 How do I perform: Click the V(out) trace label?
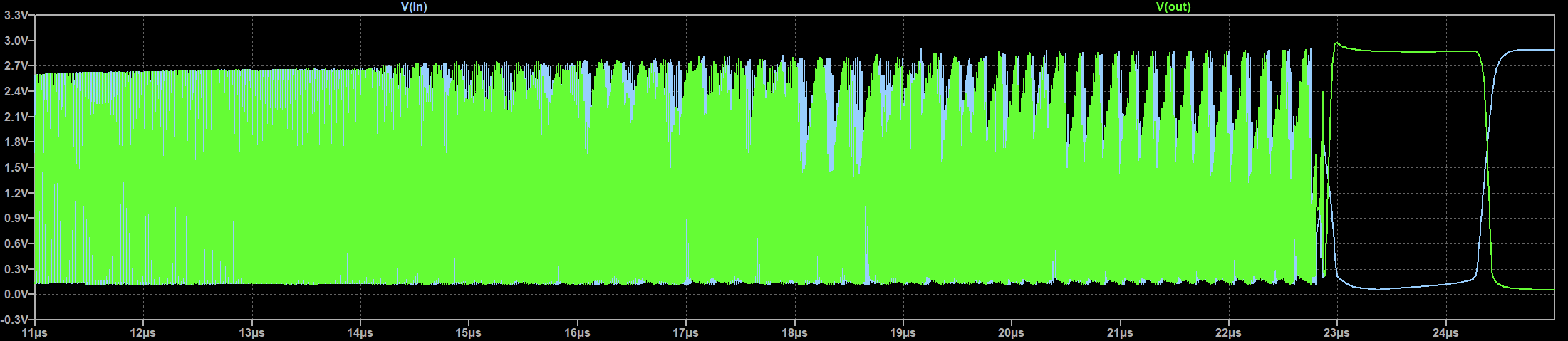point(1173,7)
